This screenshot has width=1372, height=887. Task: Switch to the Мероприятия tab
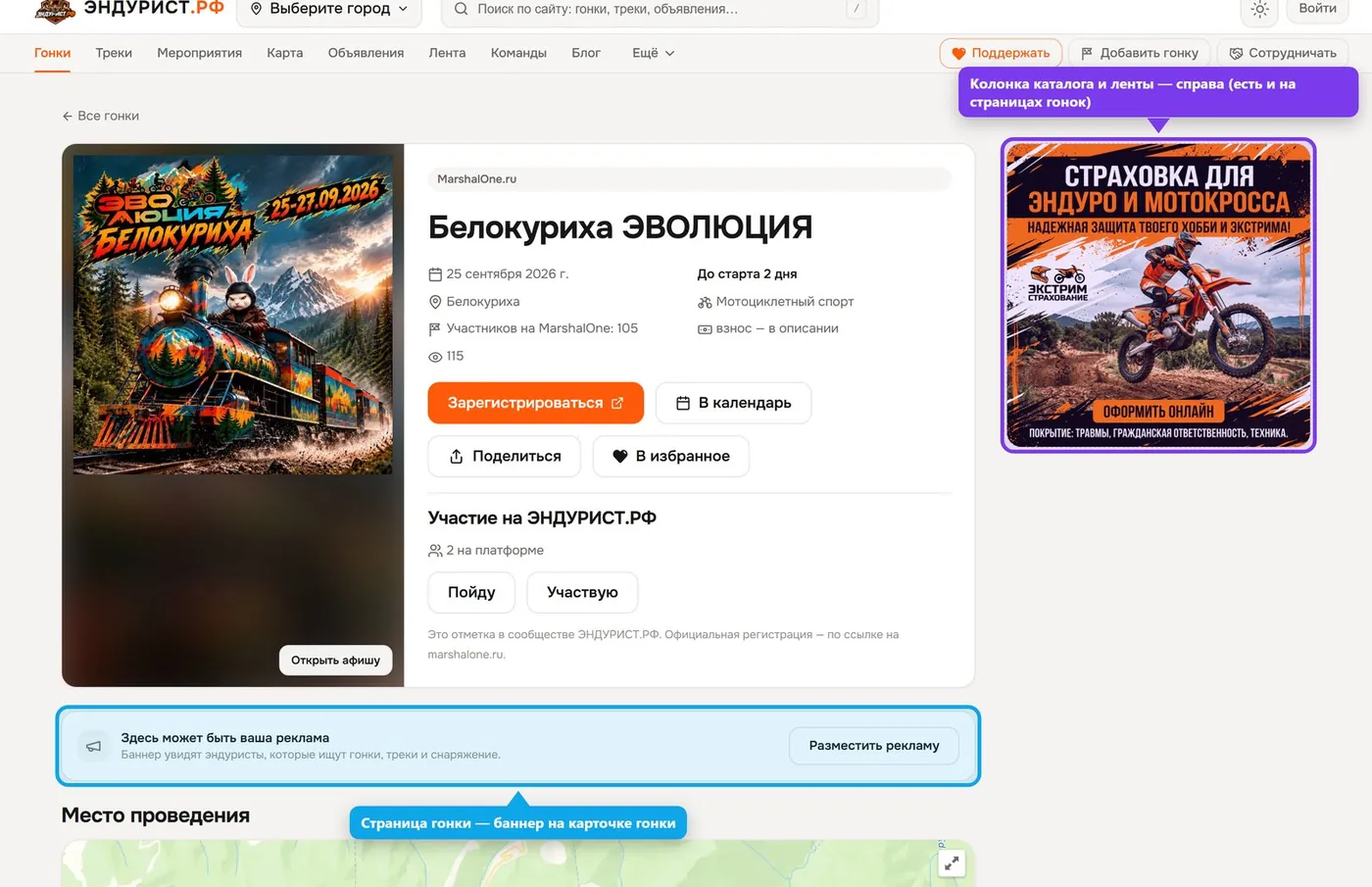[199, 53]
